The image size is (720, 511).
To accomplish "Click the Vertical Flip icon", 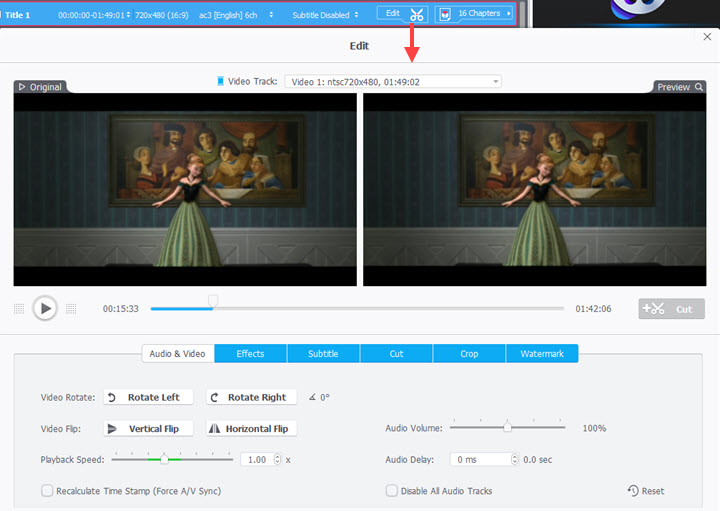I will point(112,429).
